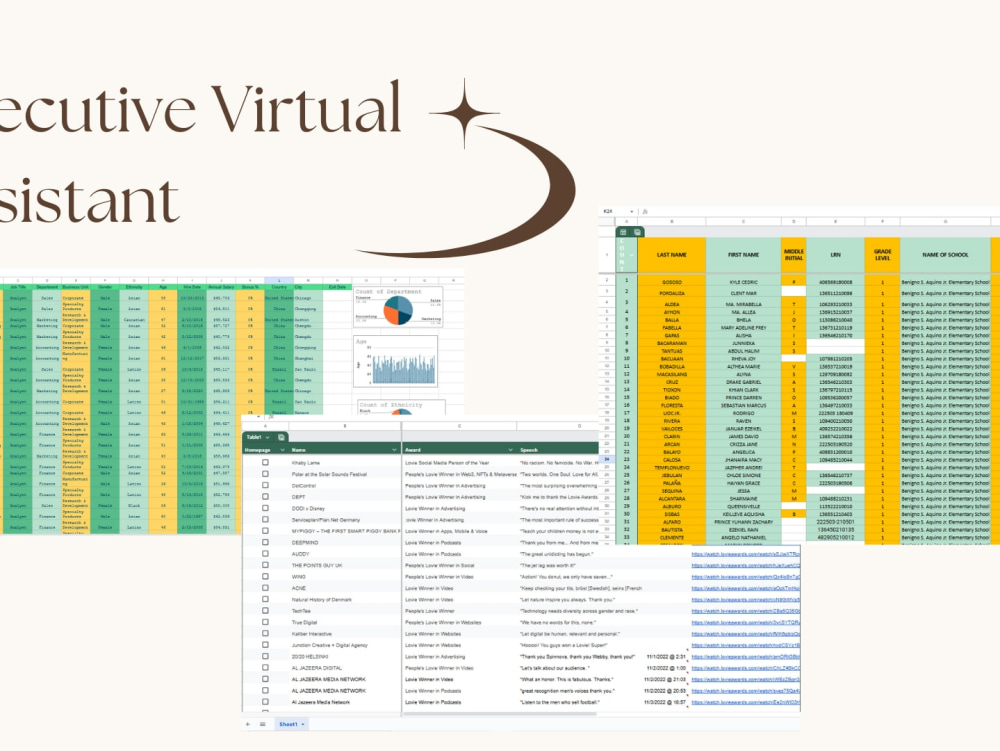The height and width of the screenshot is (751, 1000).
Task: Open the all sheets list icon
Action: point(263,724)
